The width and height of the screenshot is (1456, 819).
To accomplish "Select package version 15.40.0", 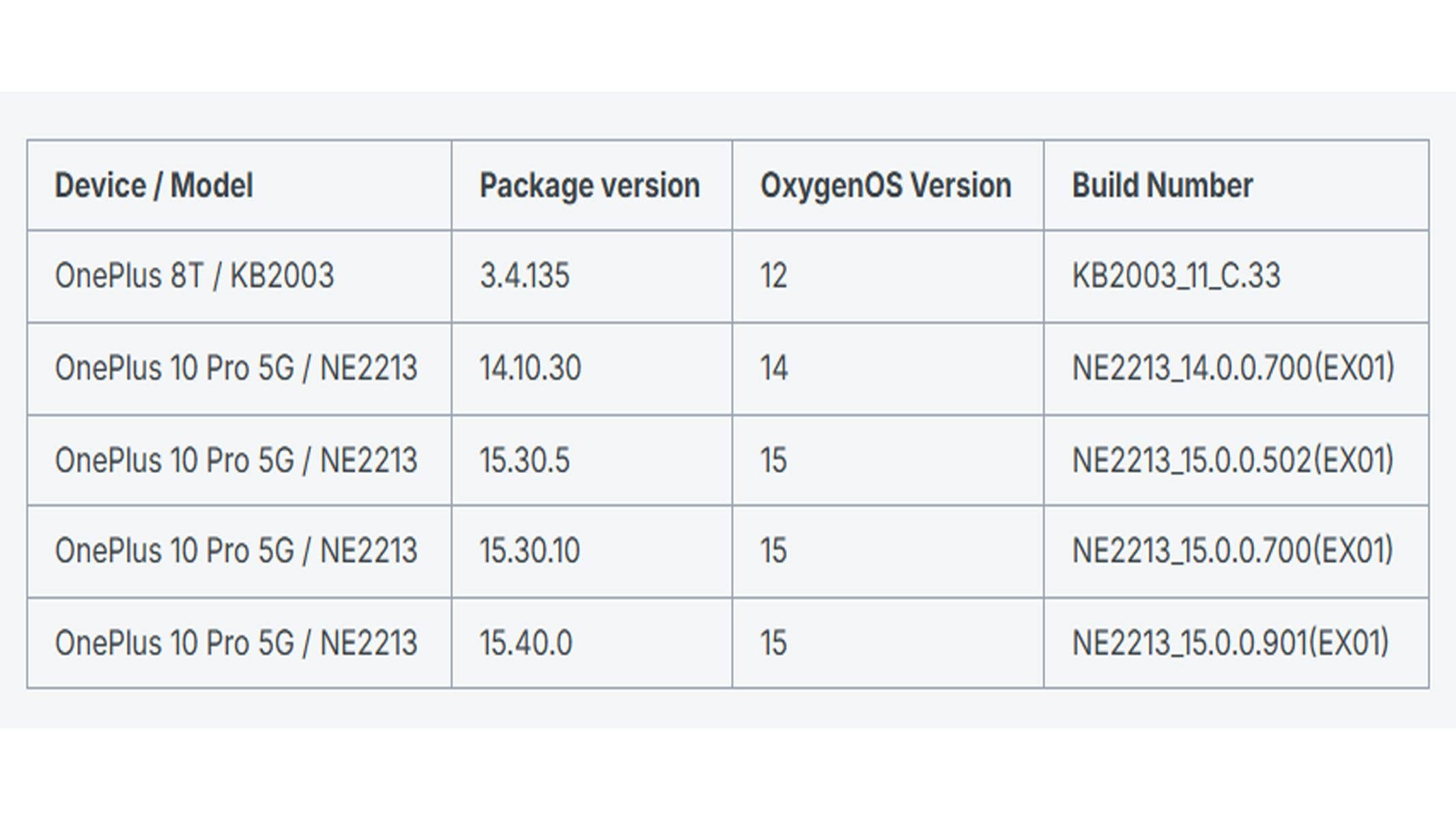I will click(x=526, y=644).
